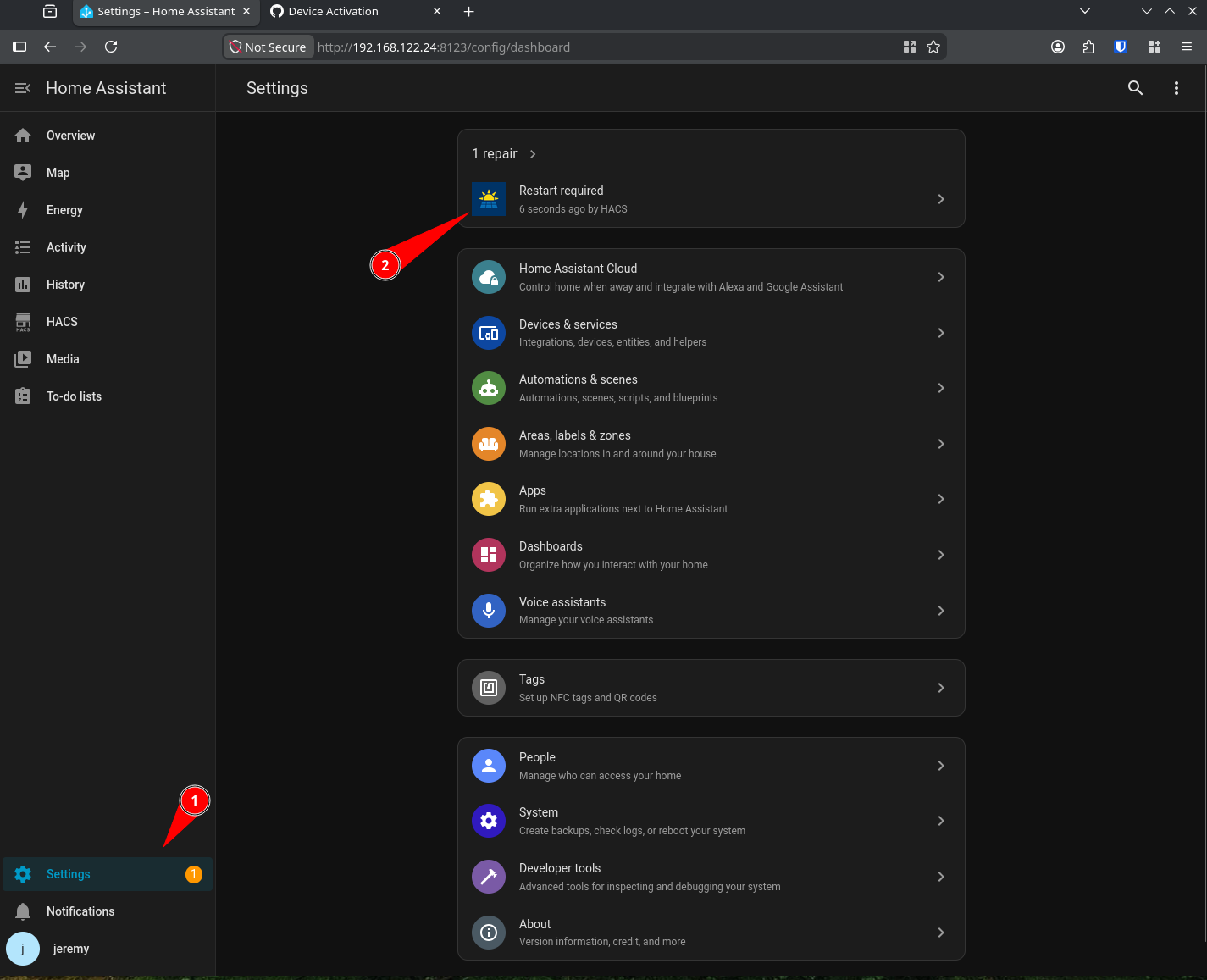
Task: Click the Settings gear icon in sidebar
Action: [23, 874]
